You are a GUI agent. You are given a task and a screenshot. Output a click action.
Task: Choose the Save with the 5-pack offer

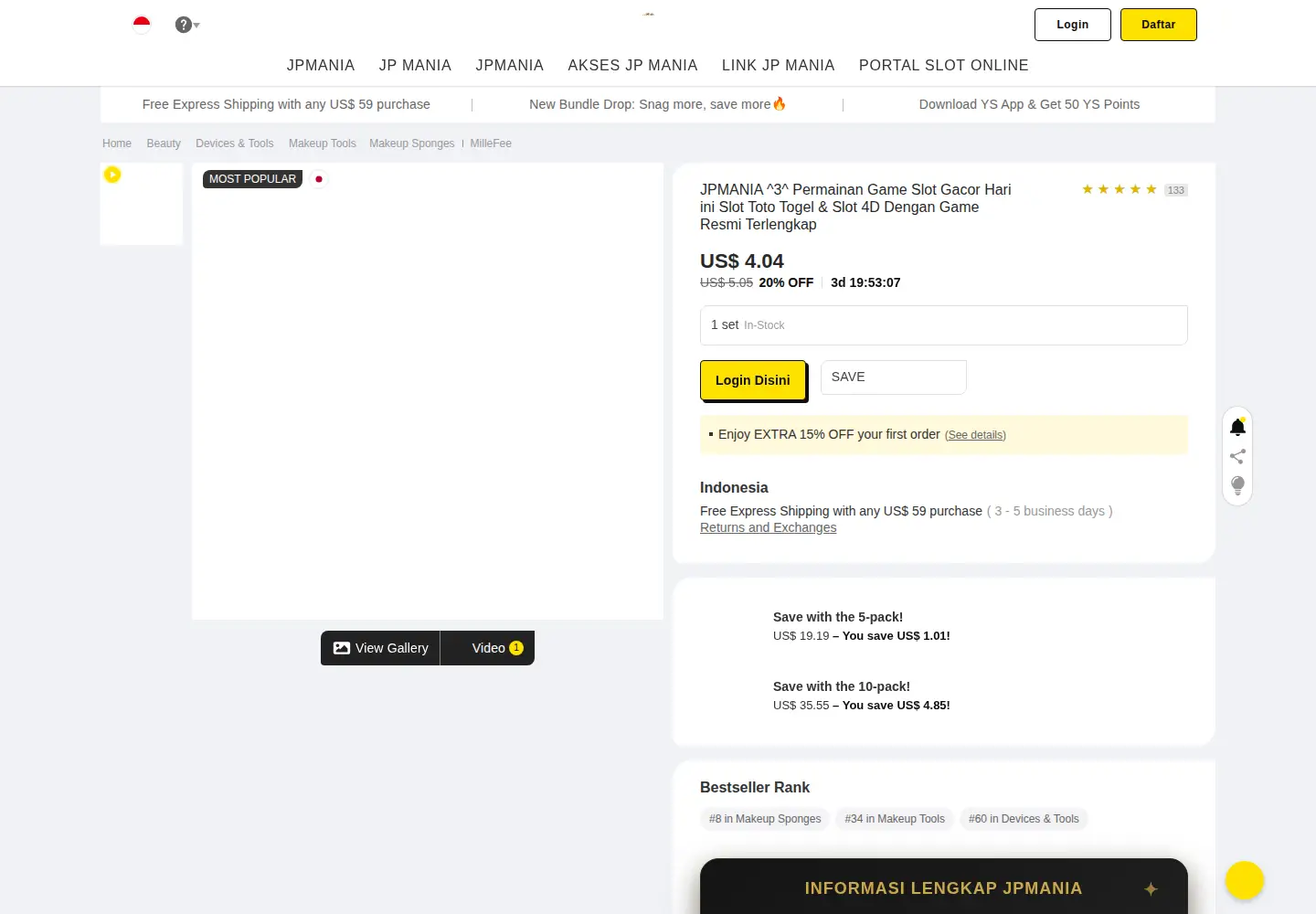tap(862, 626)
